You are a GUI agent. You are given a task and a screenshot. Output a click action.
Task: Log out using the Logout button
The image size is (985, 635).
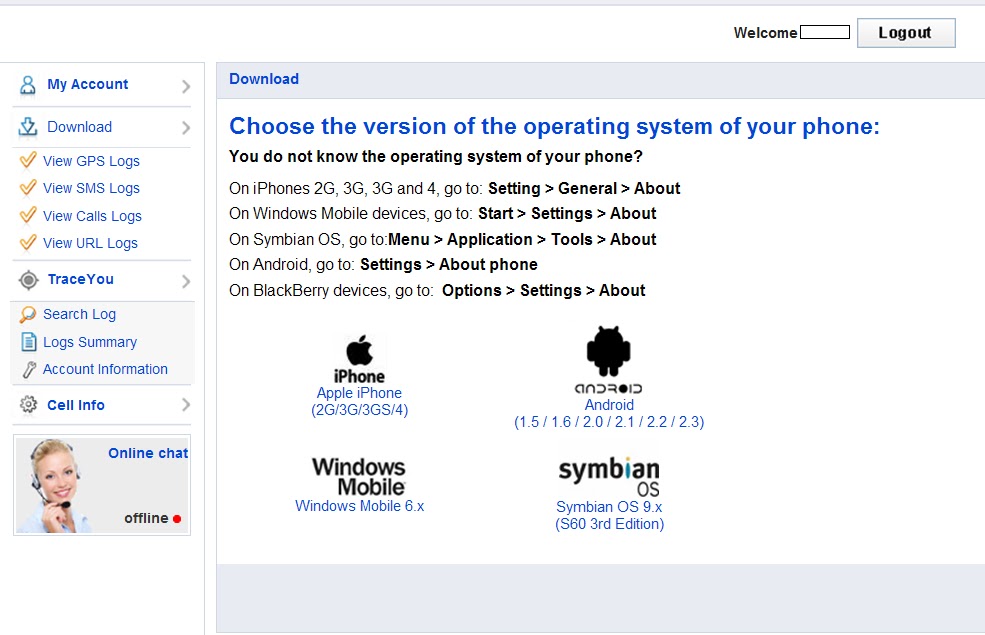(906, 33)
